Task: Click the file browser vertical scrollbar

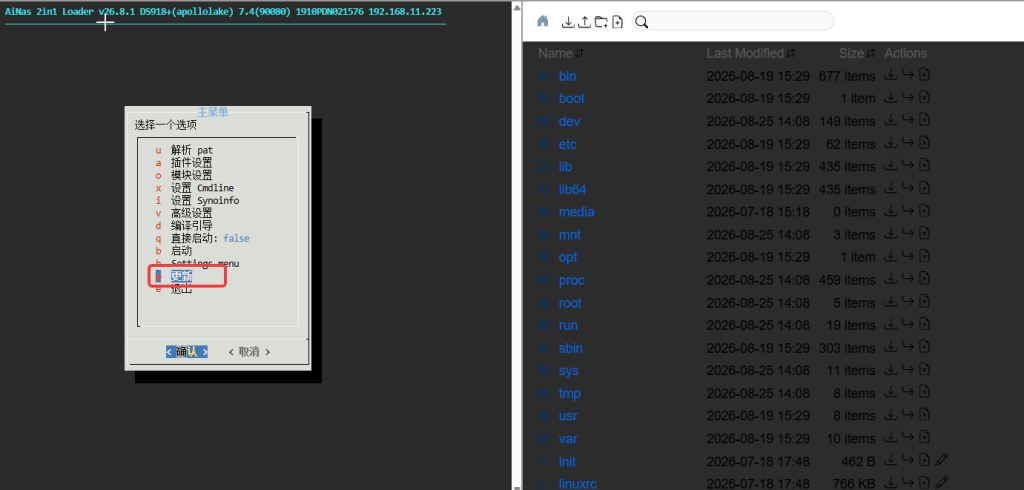Action: coord(517,245)
